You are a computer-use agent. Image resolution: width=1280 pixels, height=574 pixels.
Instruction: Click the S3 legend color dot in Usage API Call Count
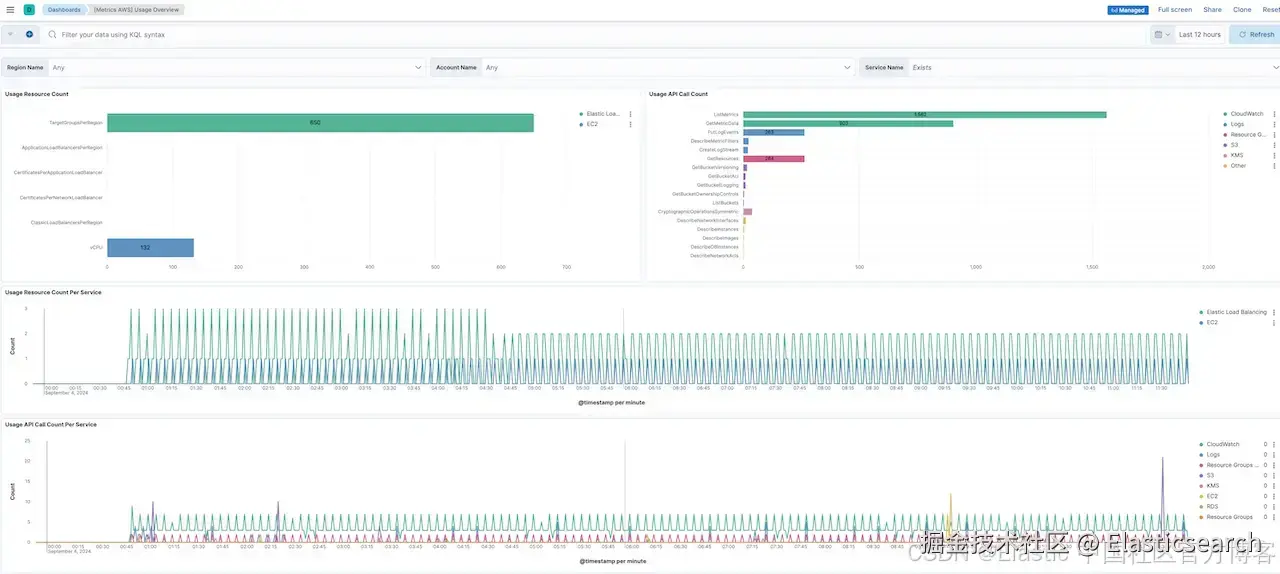1225,145
